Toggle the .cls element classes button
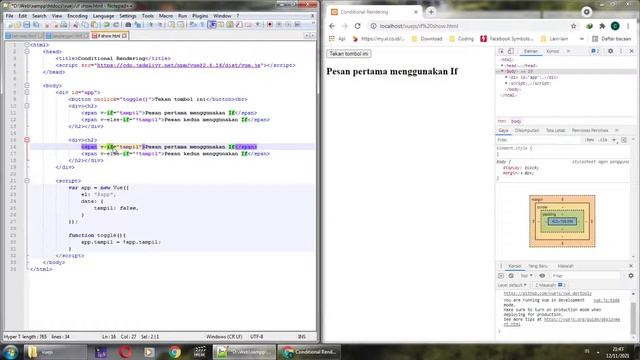The image size is (640, 360). [603, 140]
